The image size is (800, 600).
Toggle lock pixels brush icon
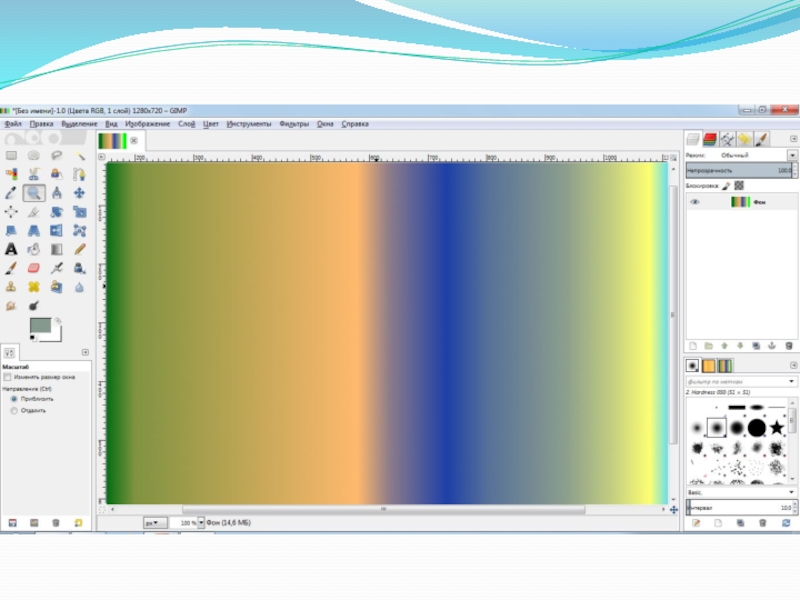(x=726, y=186)
